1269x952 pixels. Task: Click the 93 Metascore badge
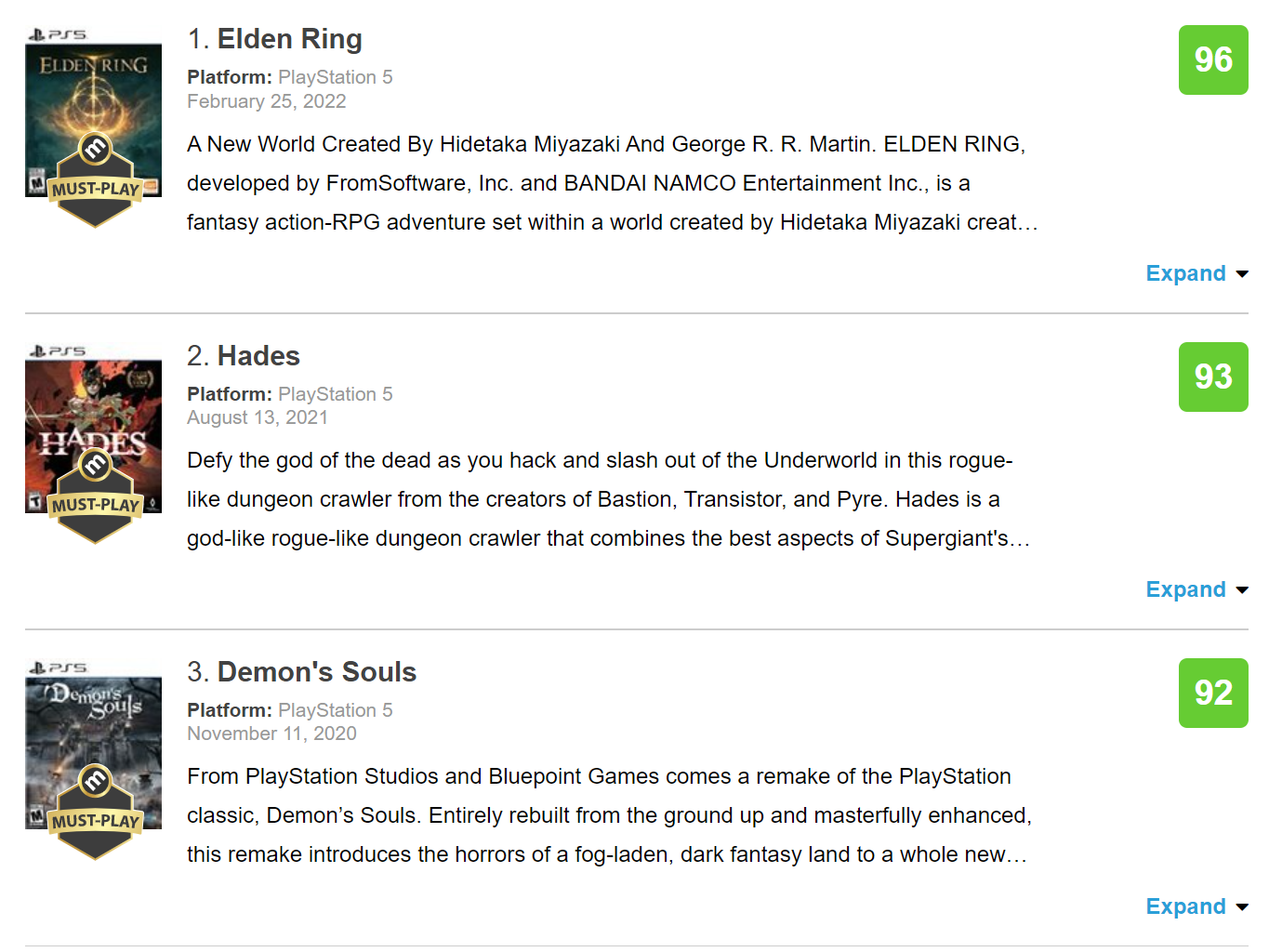[x=1212, y=377]
